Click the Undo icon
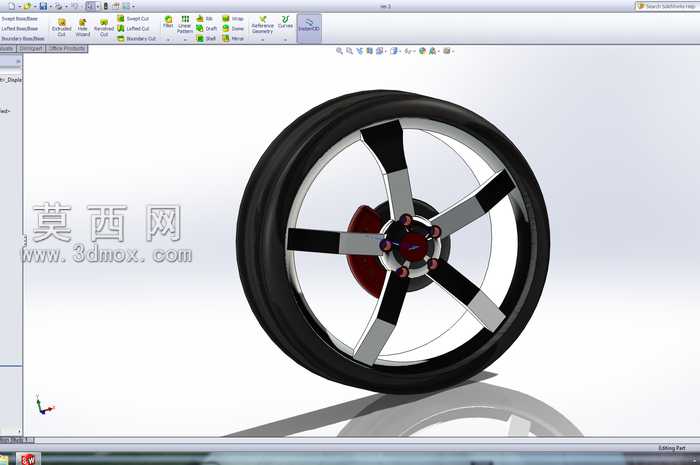This screenshot has height=465, width=700. (x=74, y=6)
